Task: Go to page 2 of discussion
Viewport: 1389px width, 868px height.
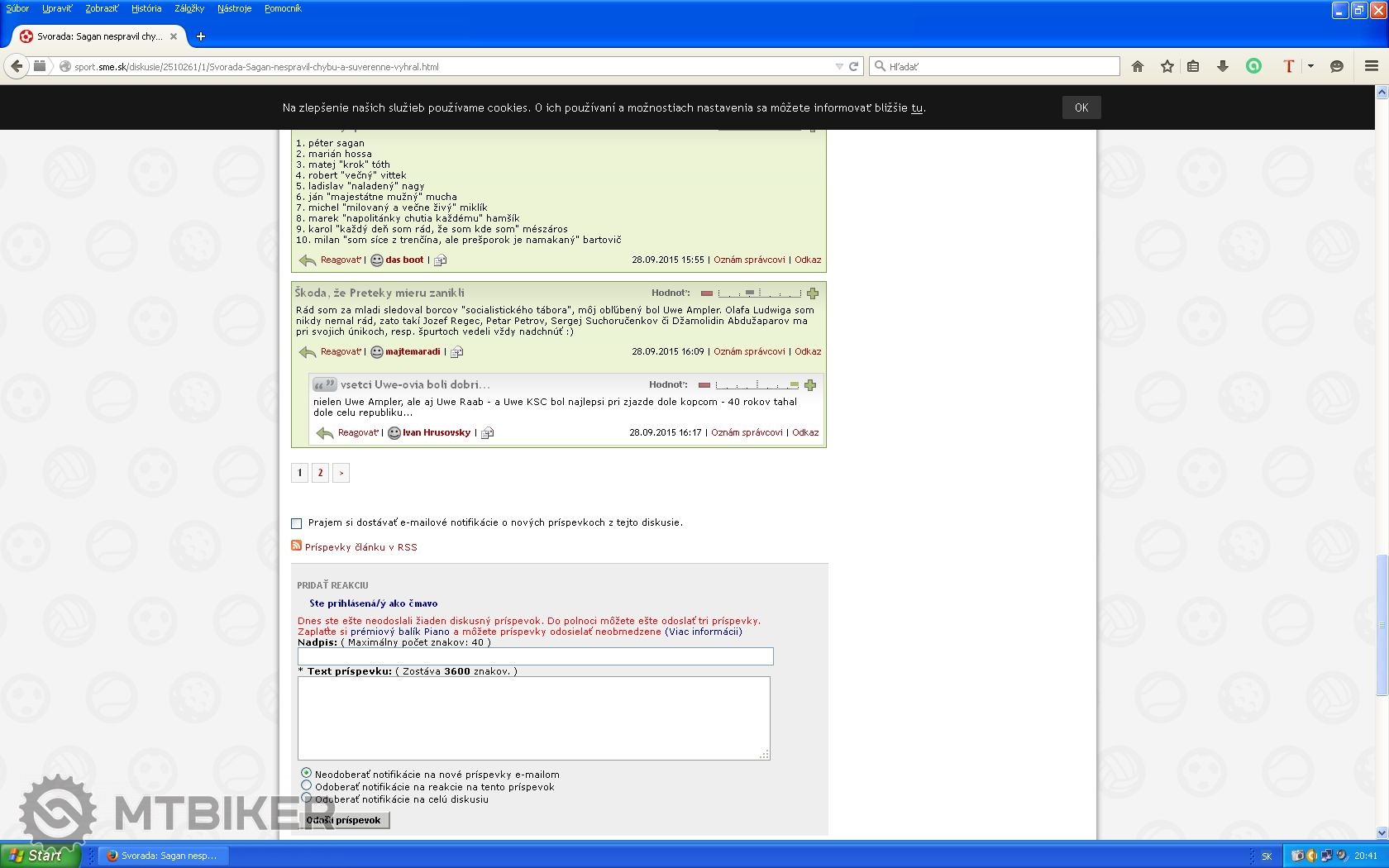Action: point(320,473)
